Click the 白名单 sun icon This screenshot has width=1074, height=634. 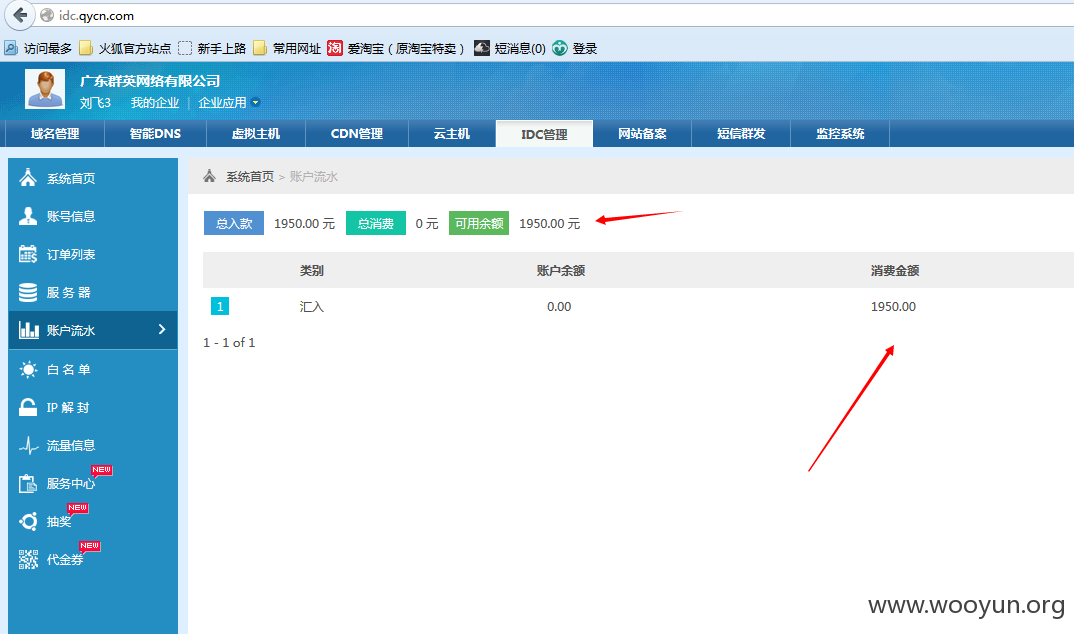[x=28, y=370]
